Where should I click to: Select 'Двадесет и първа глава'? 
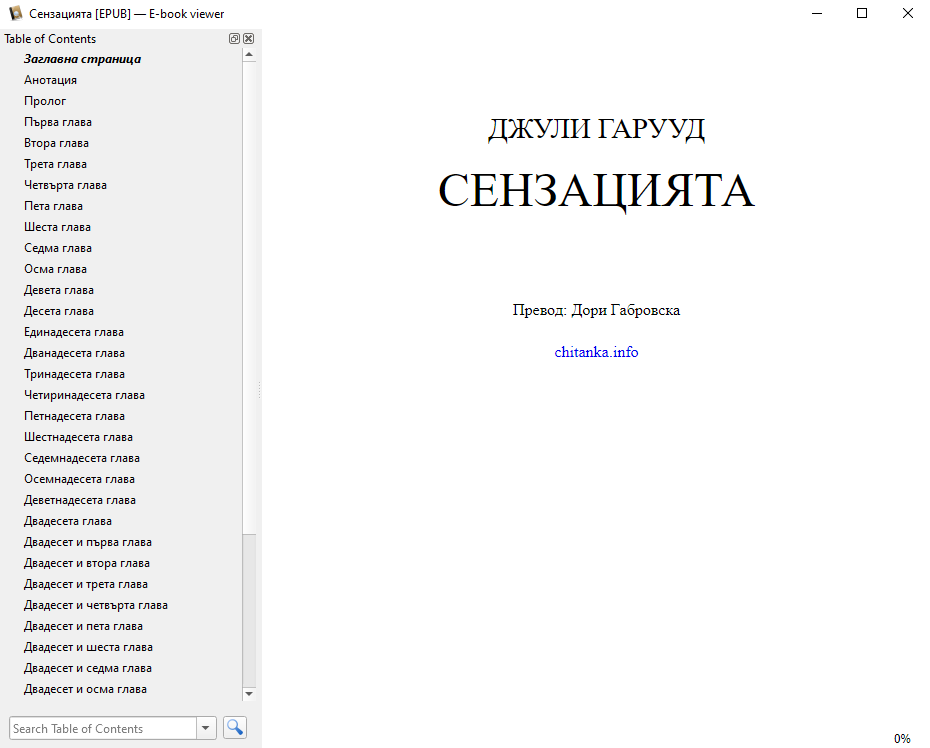coord(88,542)
